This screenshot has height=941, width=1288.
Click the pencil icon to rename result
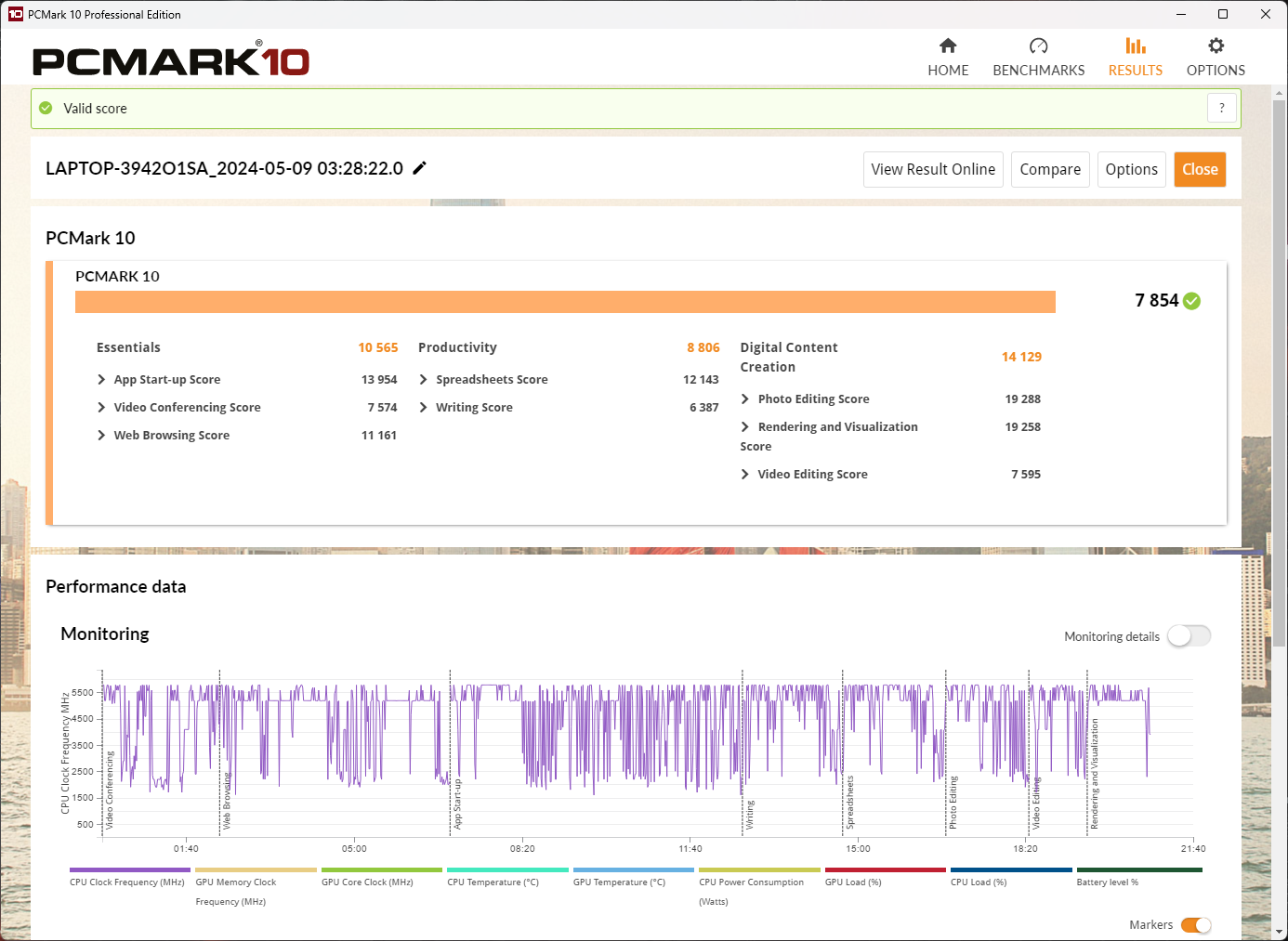[420, 168]
